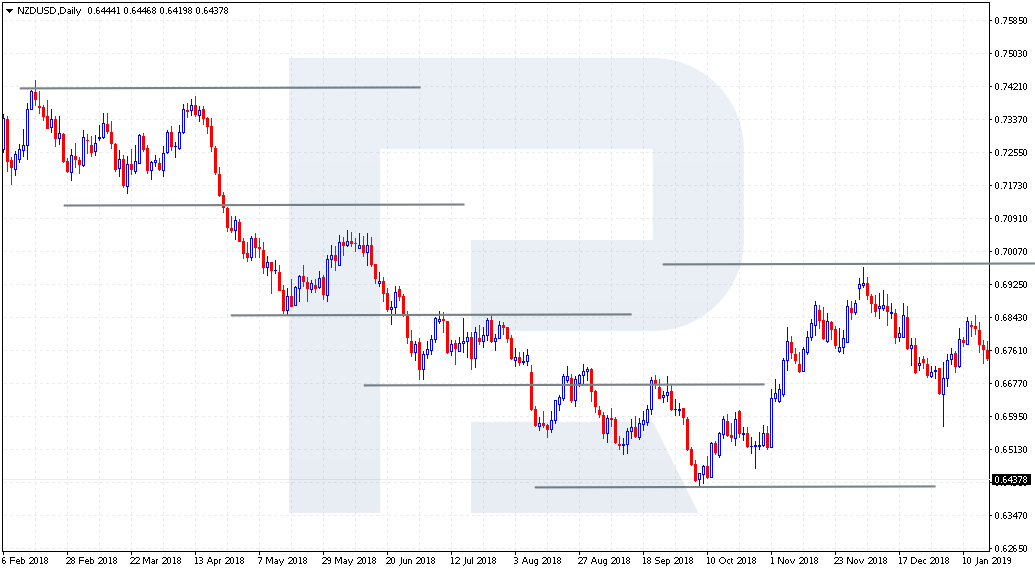The image size is (1035, 572).
Task: Click date label 7 May 2018
Action: [283, 561]
